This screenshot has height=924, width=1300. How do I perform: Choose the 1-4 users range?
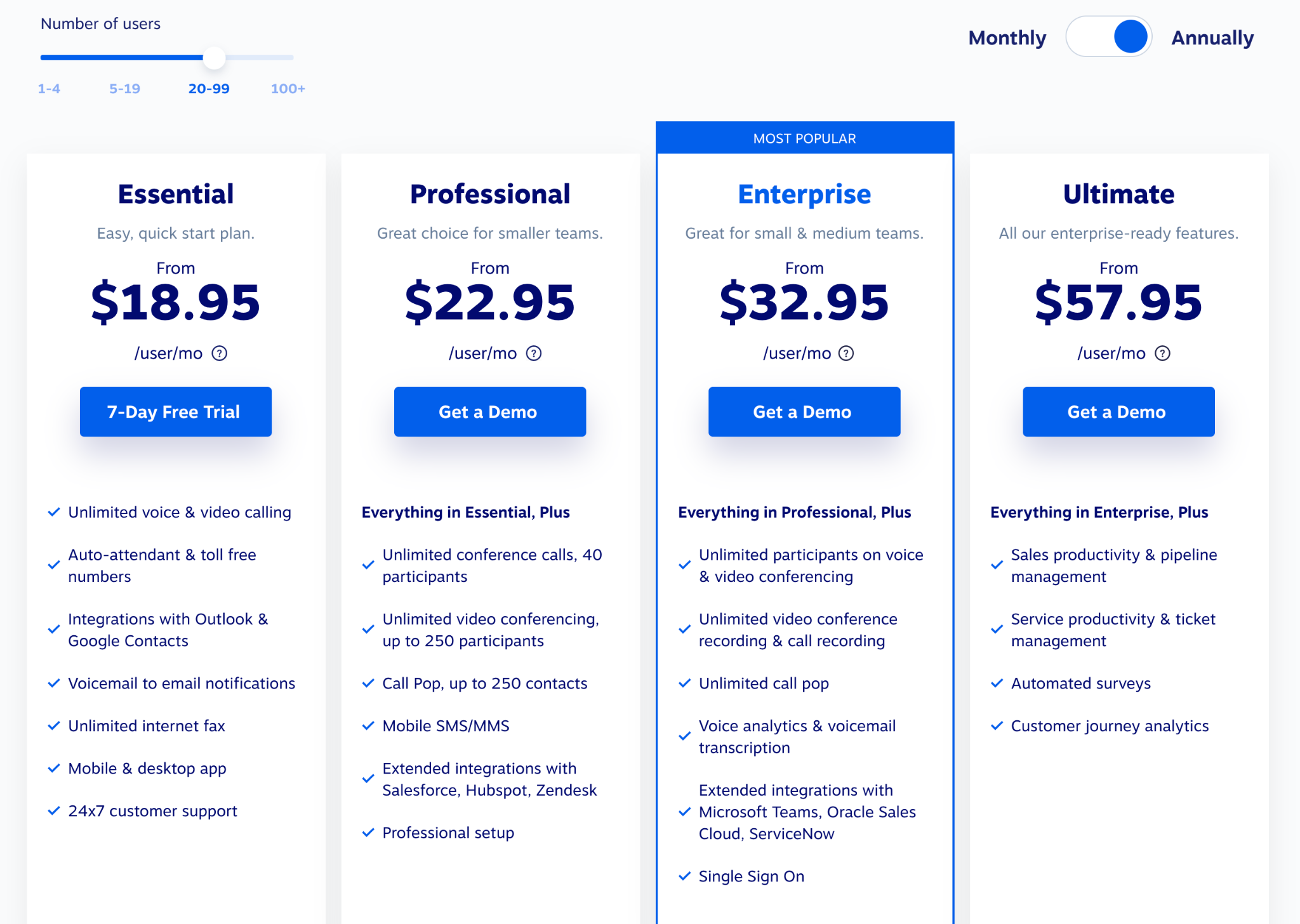(x=49, y=89)
